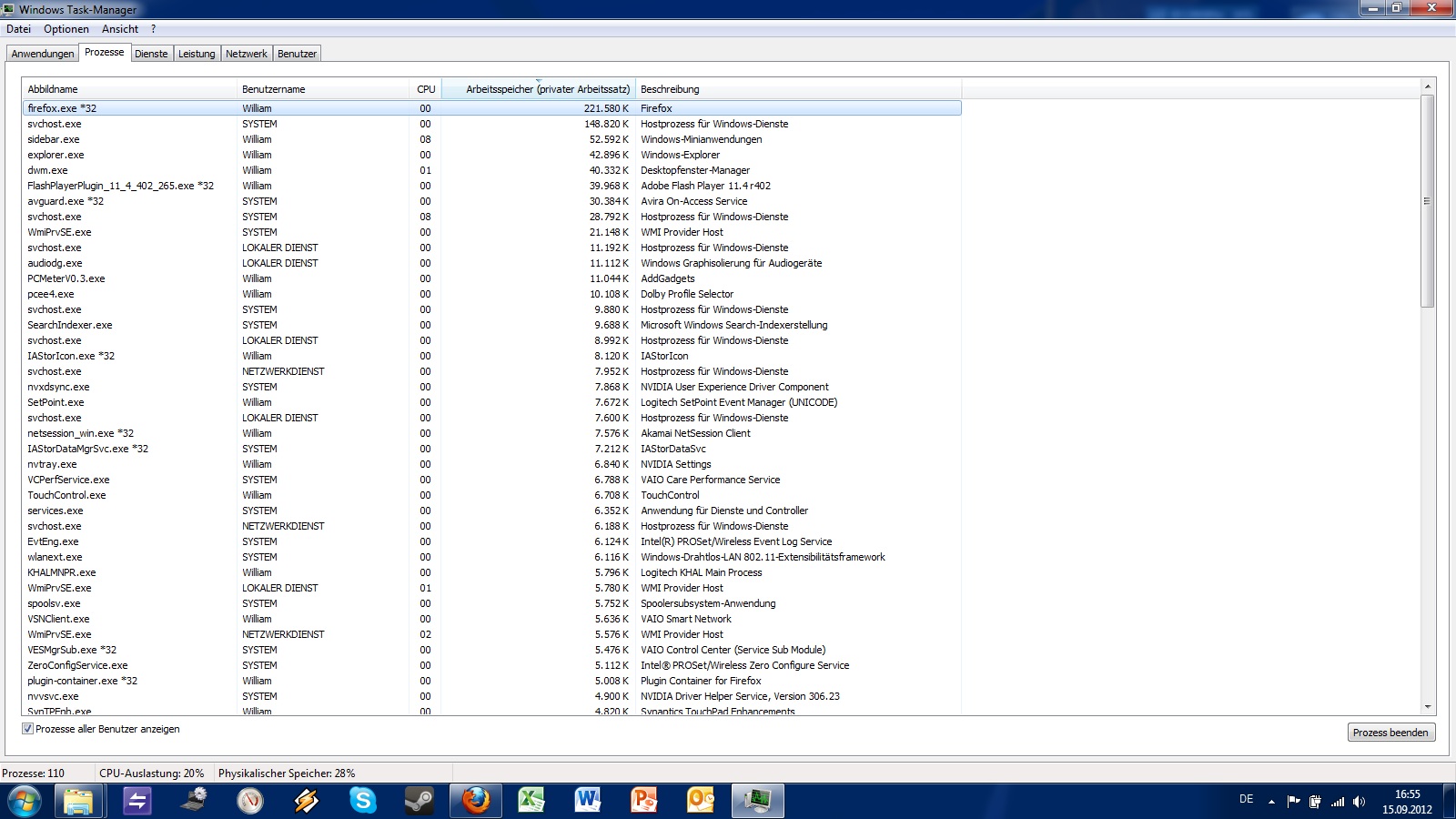Open Excel from the taskbar
Viewport: 1456px width, 819px height.
click(x=531, y=802)
